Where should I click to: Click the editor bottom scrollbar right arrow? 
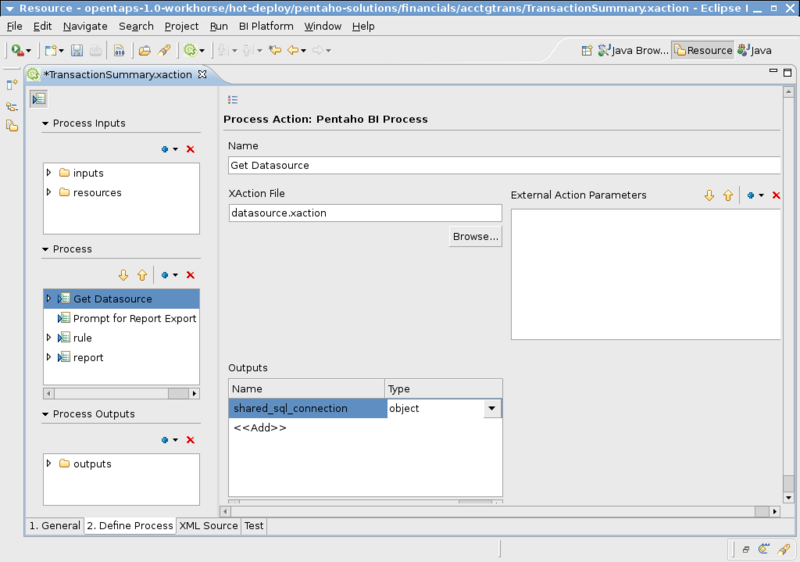[774, 511]
